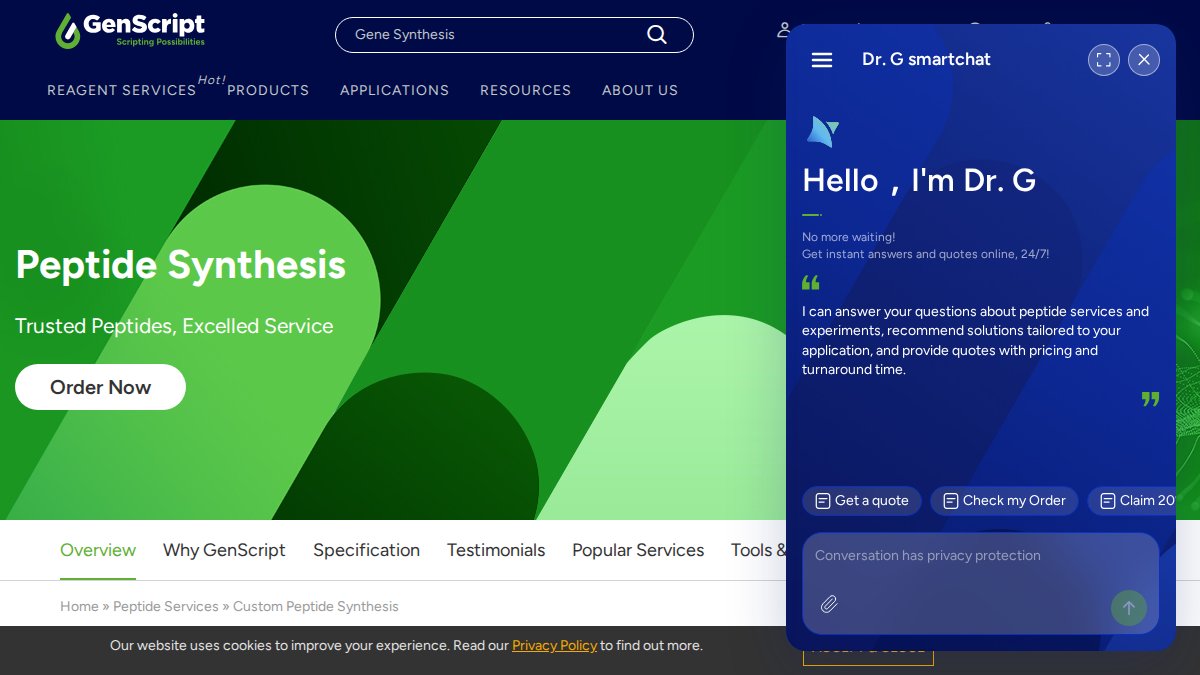The height and width of the screenshot is (675, 1200).
Task: Click the Get a quote chip
Action: pos(862,501)
